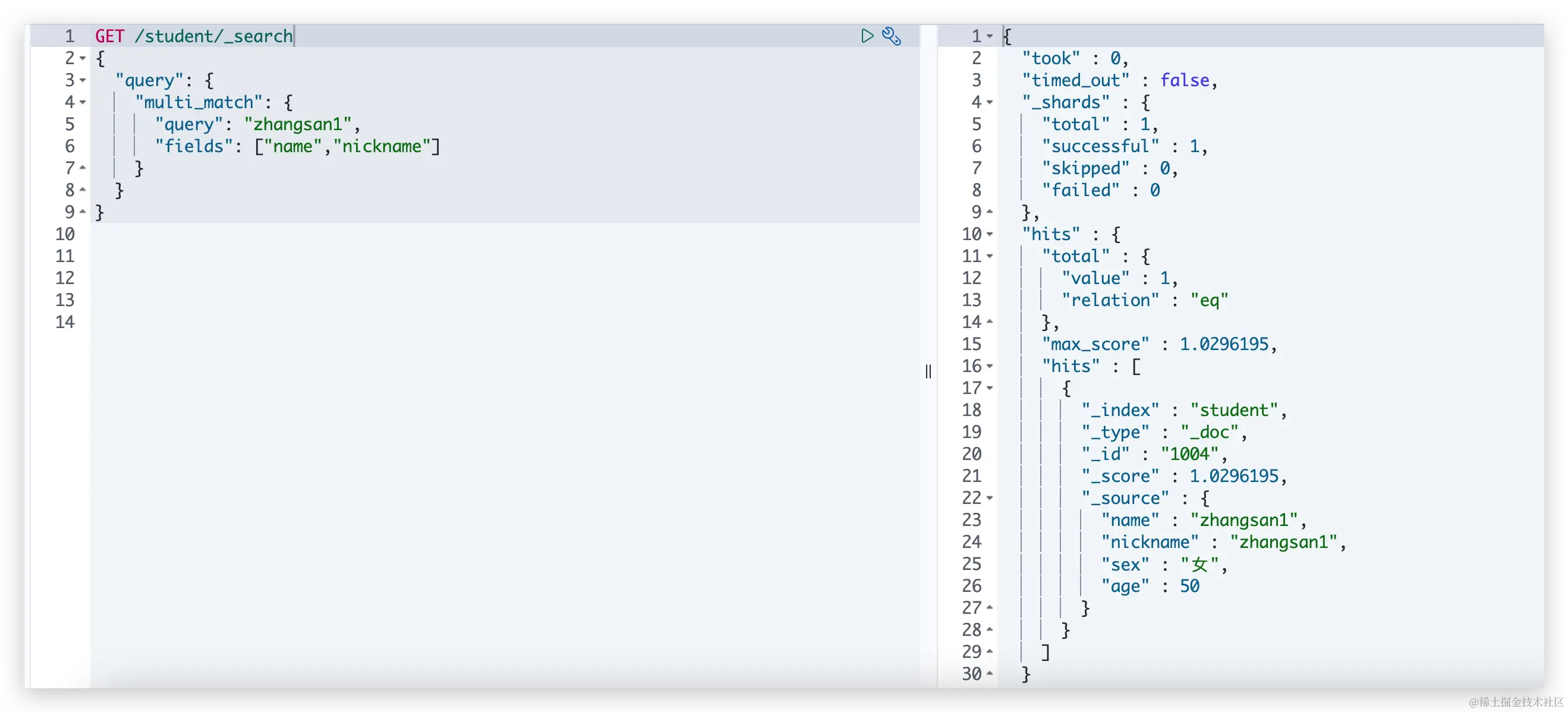
Task: Fold the response "hits" object at line 10
Action: [990, 234]
